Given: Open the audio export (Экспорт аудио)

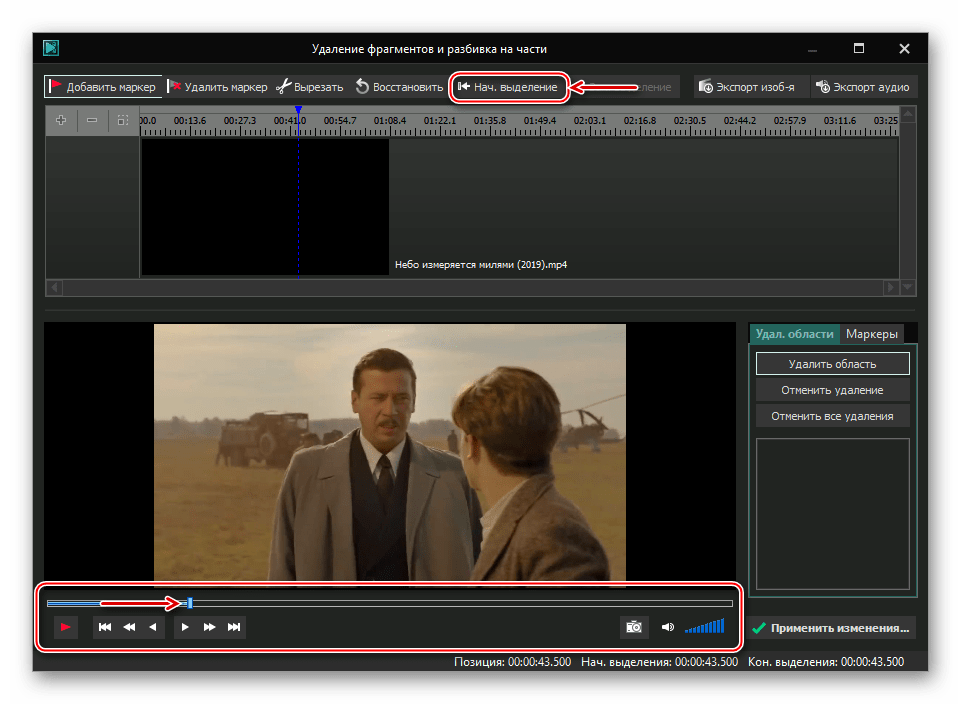Looking at the screenshot, I should 863,87.
